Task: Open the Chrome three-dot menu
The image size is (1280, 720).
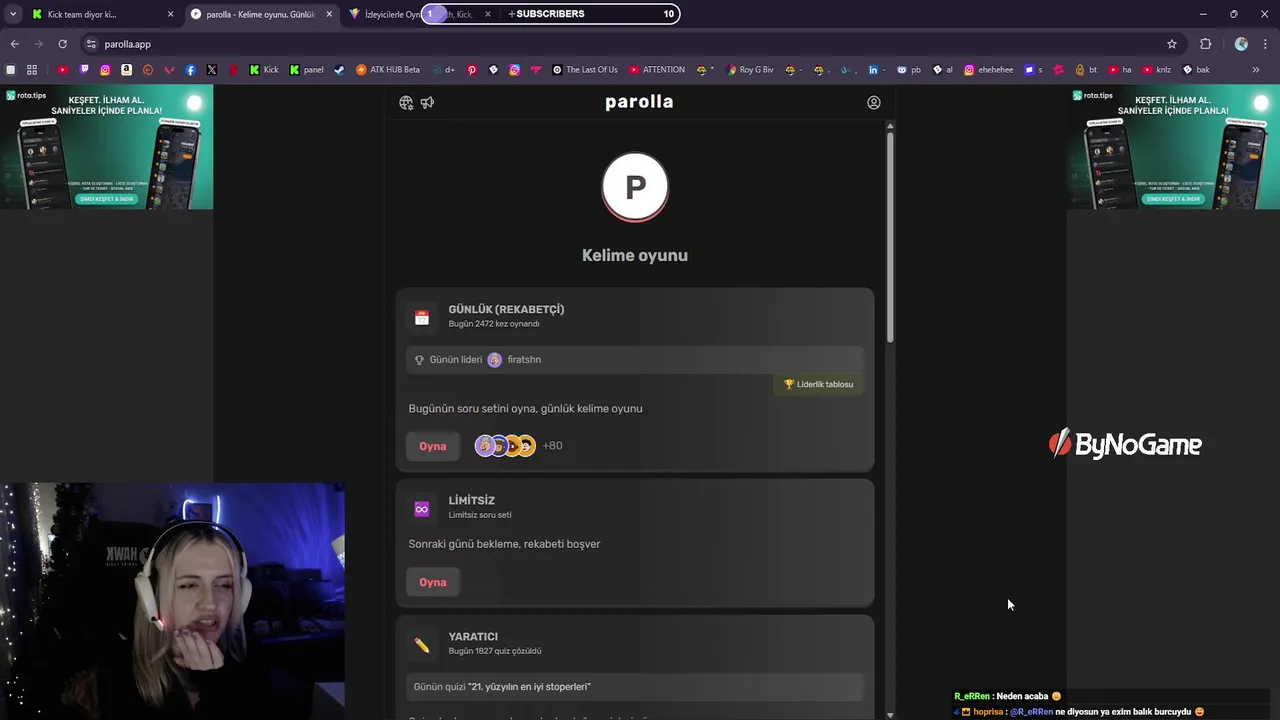Action: [1266, 44]
